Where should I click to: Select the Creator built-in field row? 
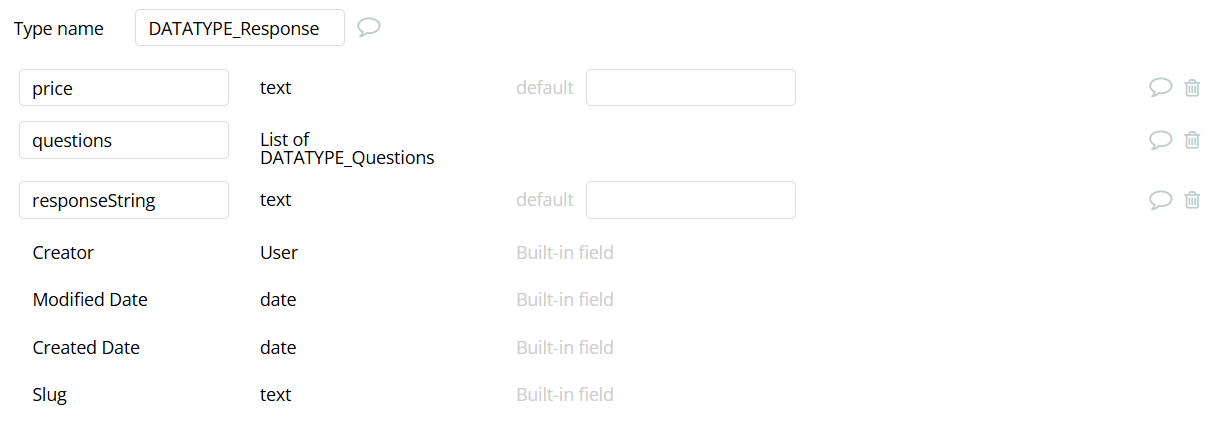coord(323,252)
